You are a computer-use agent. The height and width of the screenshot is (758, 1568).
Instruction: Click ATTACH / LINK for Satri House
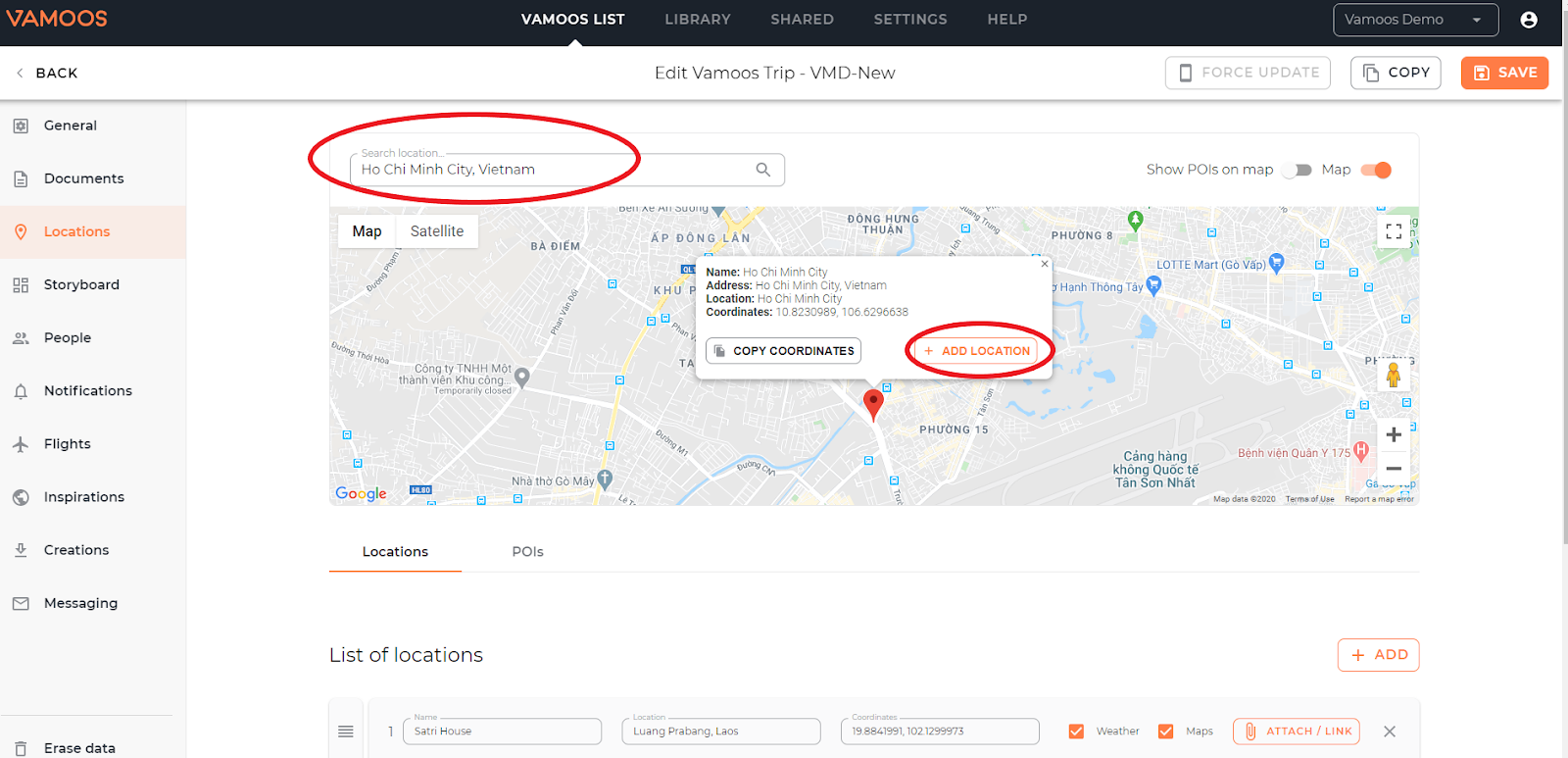[1296, 732]
